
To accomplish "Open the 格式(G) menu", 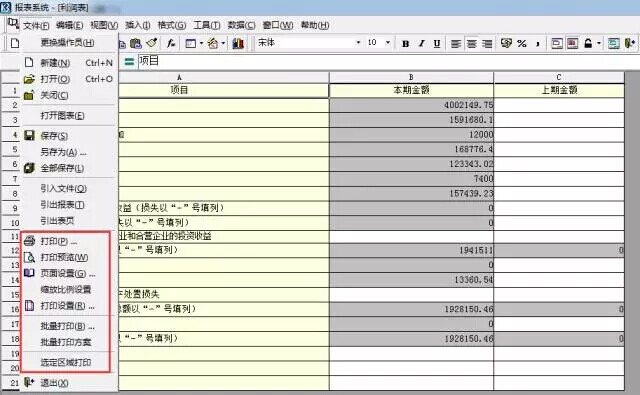I will [171, 25].
